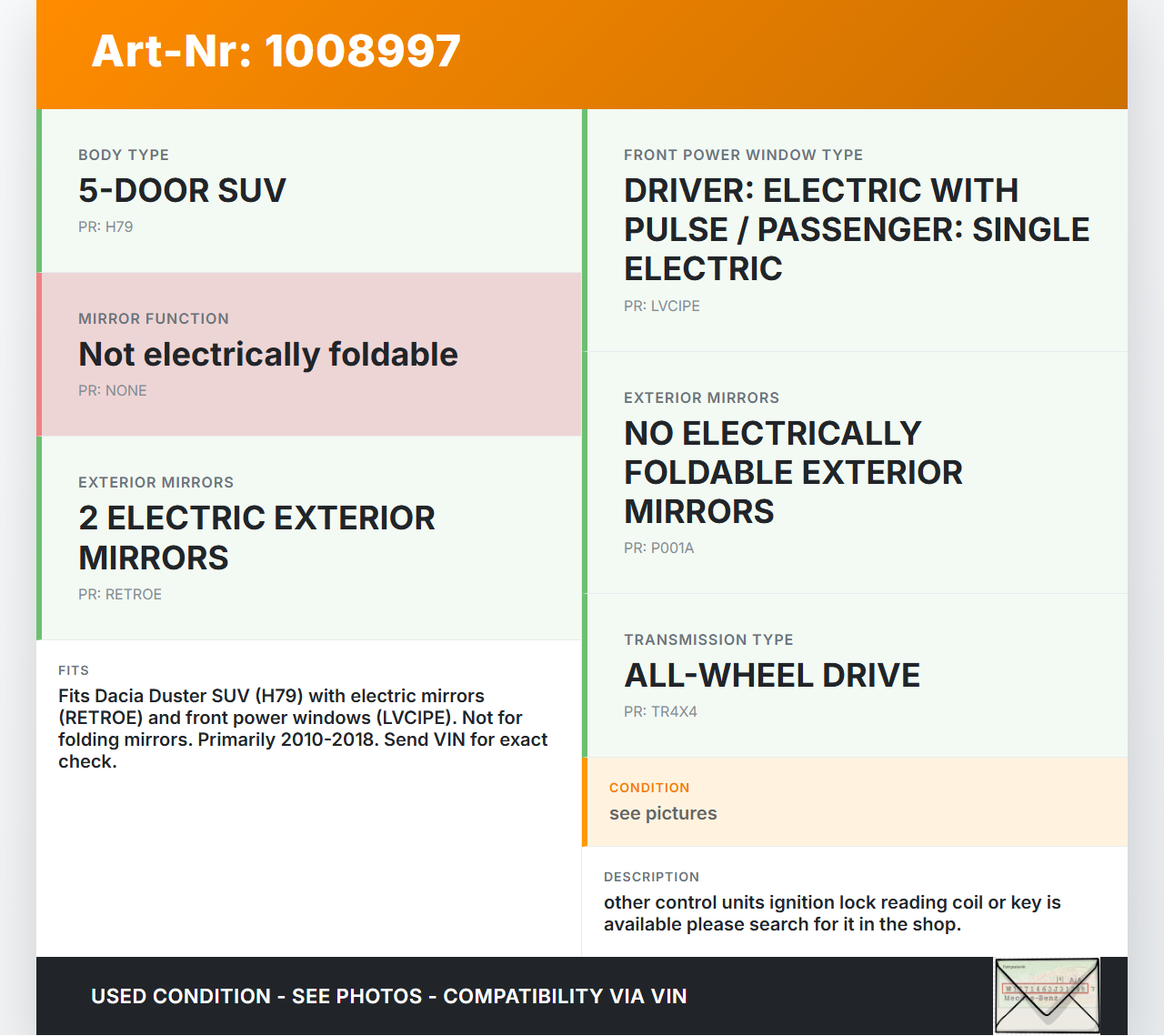Click the front power window type value
Image resolution: width=1164 pixels, height=1036 pixels.
[856, 229]
